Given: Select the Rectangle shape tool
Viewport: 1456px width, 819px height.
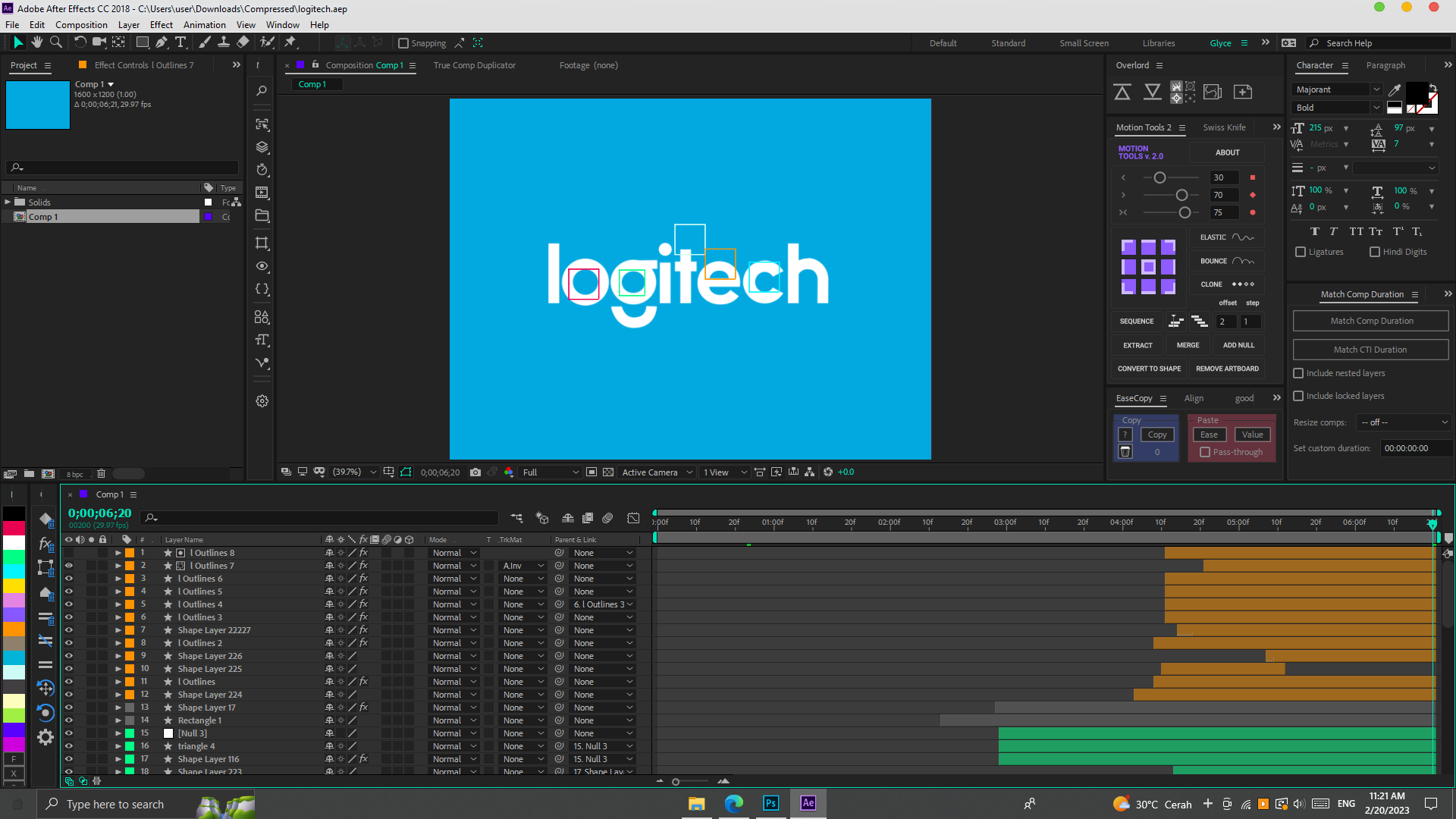Looking at the screenshot, I should point(142,42).
